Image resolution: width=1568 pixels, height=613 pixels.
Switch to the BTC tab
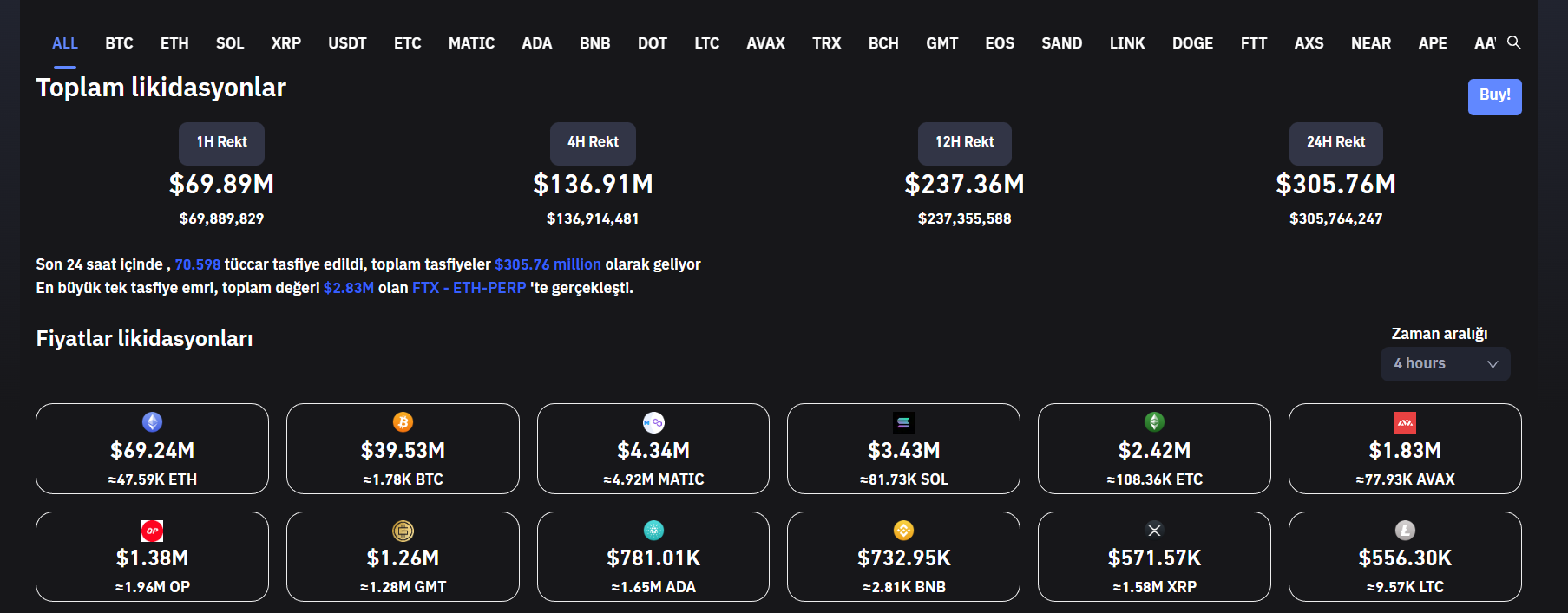[x=119, y=43]
